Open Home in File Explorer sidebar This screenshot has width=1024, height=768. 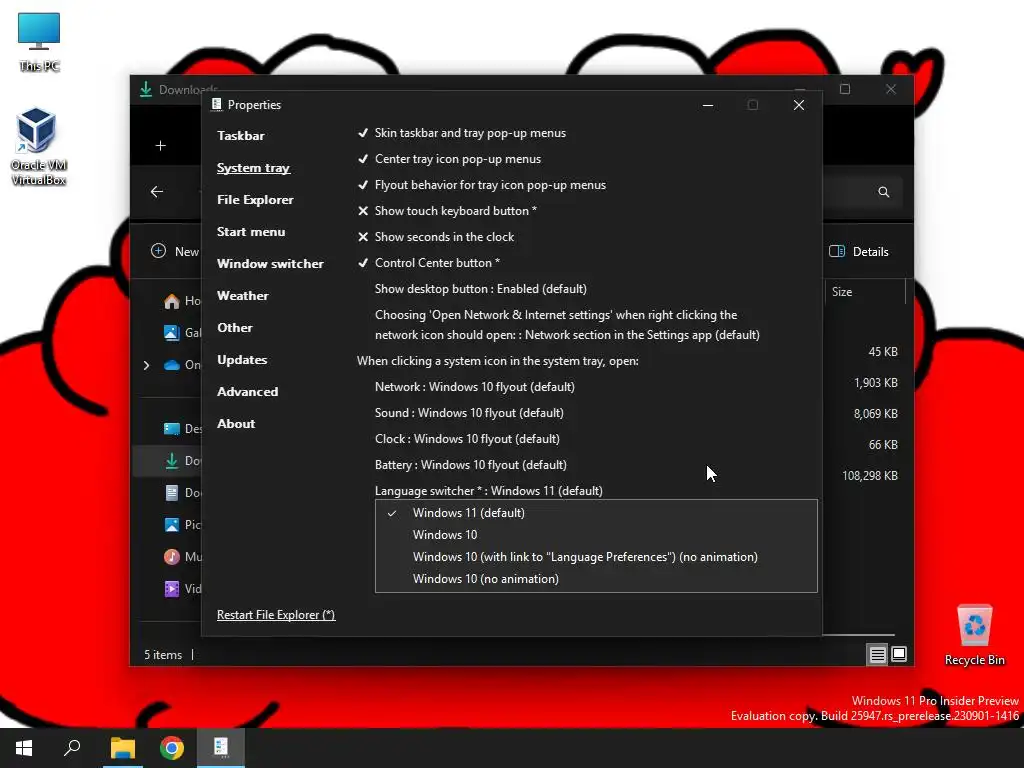(181, 300)
